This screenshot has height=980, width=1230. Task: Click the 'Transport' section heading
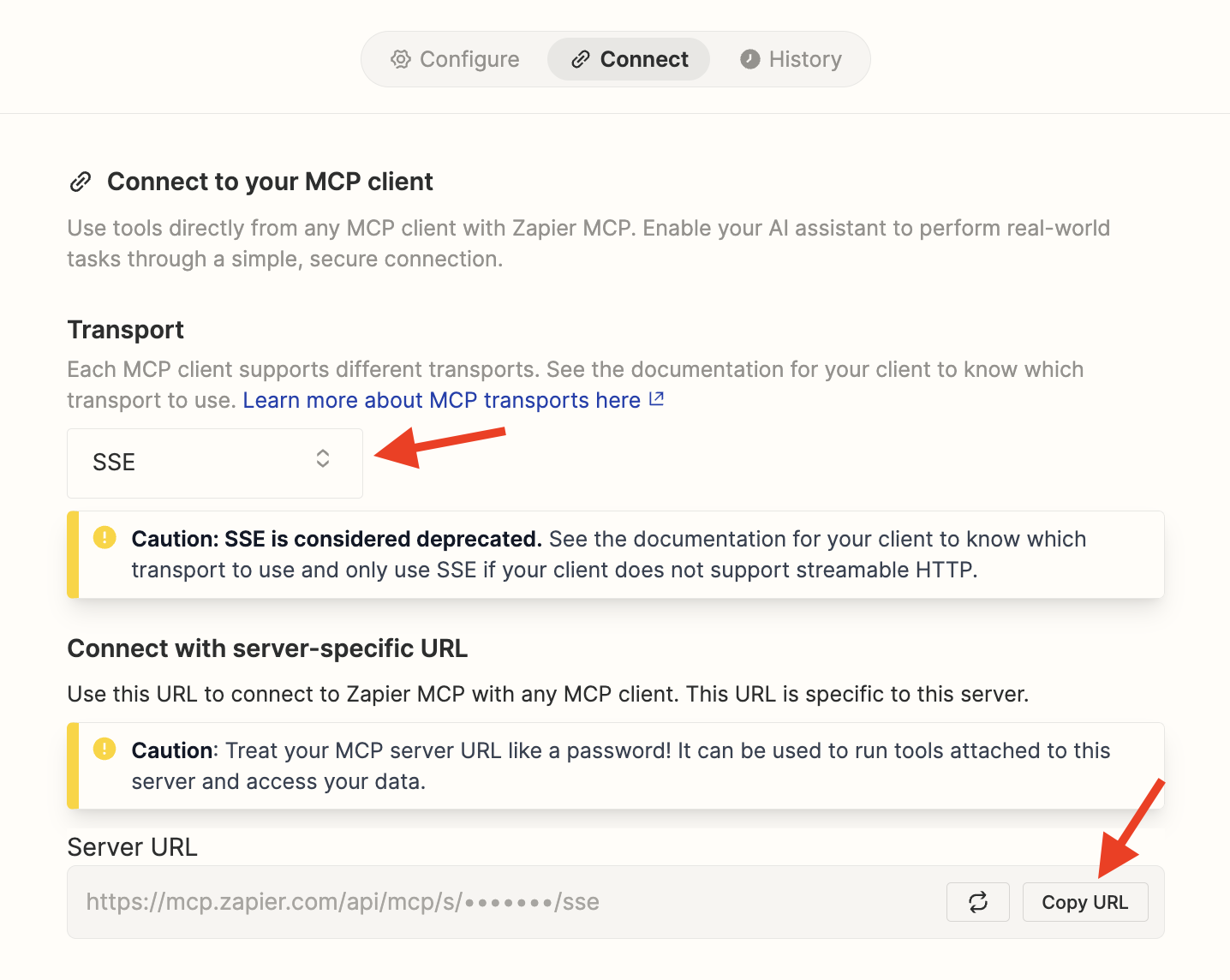(x=126, y=330)
